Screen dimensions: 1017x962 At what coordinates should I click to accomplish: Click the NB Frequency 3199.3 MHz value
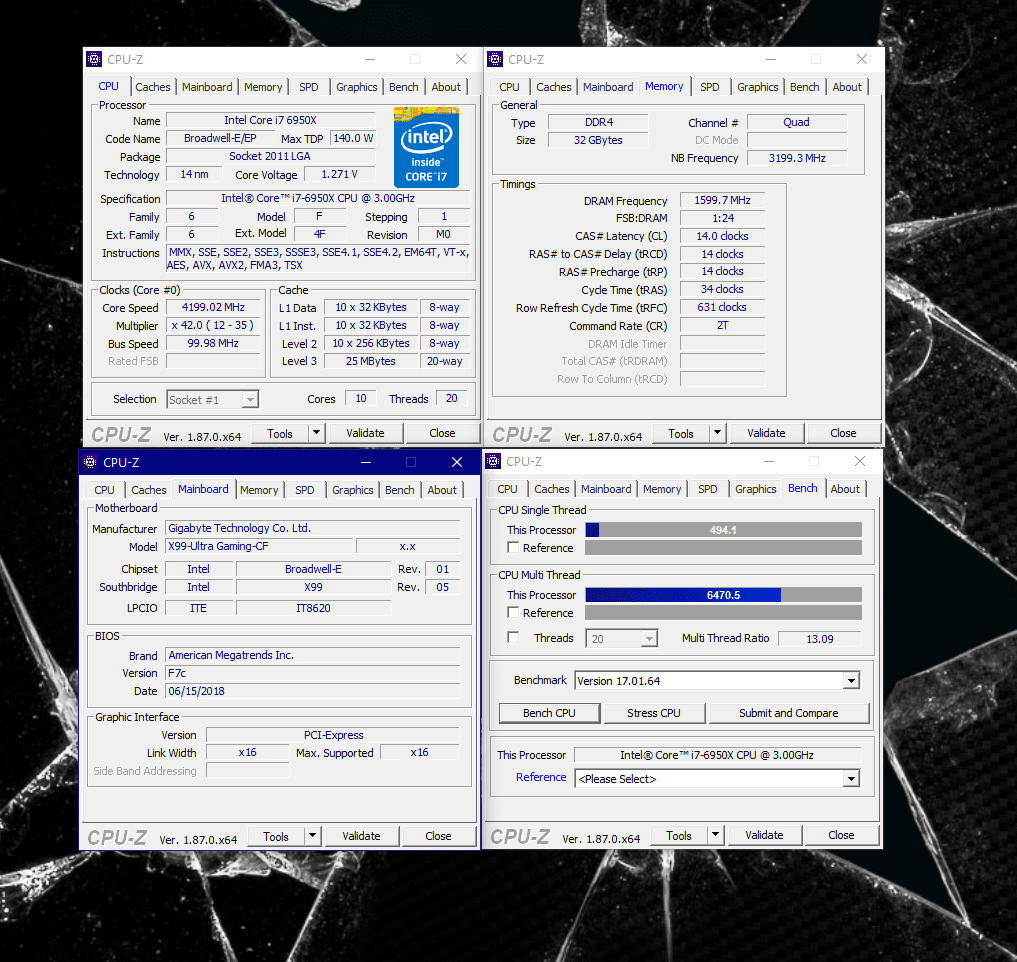tap(797, 158)
